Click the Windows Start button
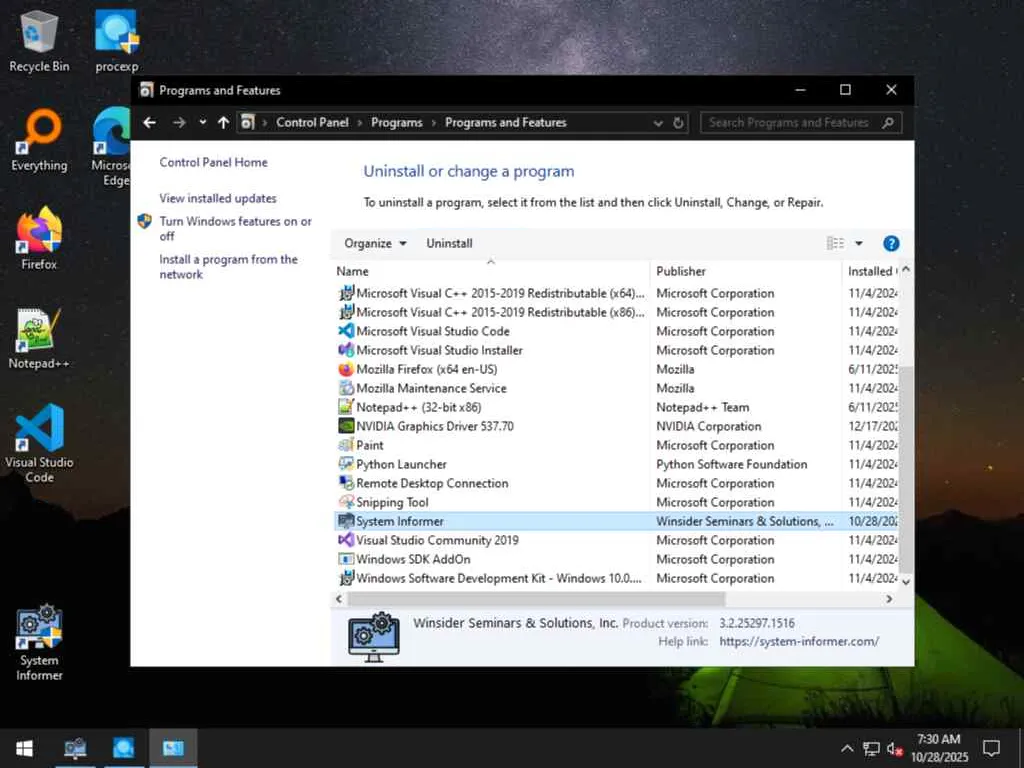This screenshot has height=768, width=1024. [24, 748]
